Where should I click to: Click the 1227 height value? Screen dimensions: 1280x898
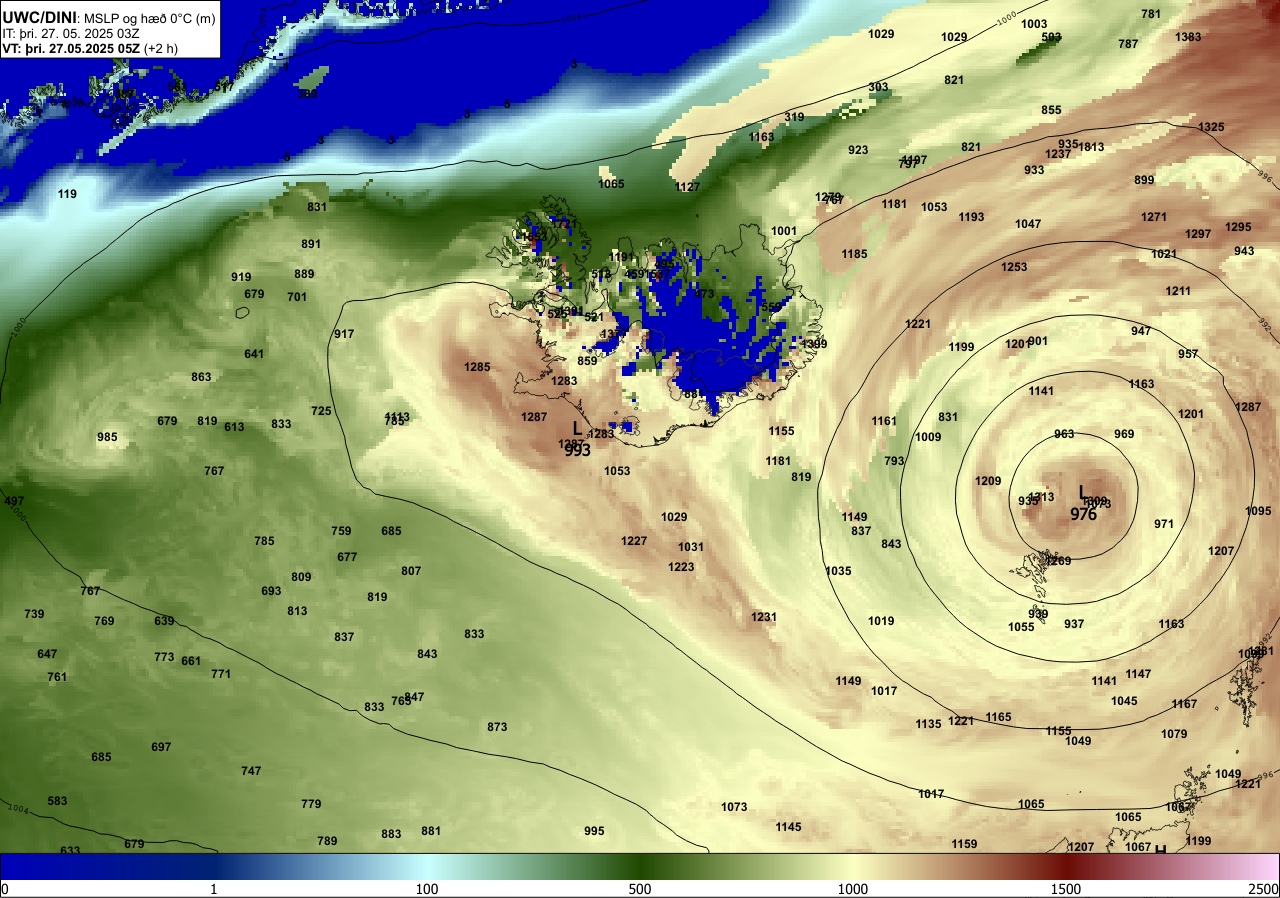click(634, 541)
